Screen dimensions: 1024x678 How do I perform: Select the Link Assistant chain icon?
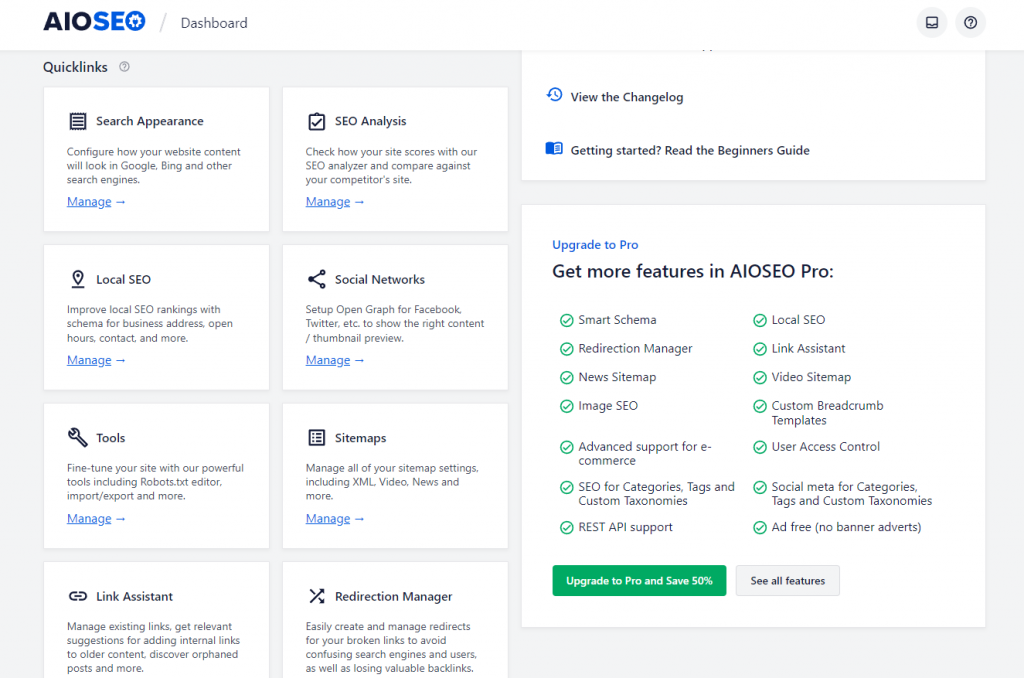click(x=79, y=596)
